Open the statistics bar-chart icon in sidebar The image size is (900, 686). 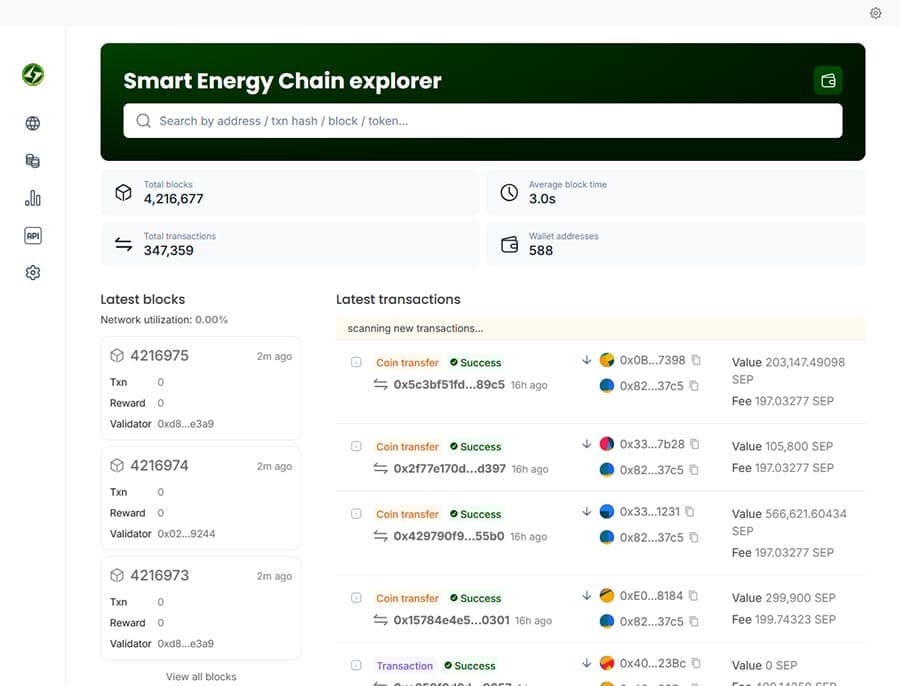[x=32, y=198]
